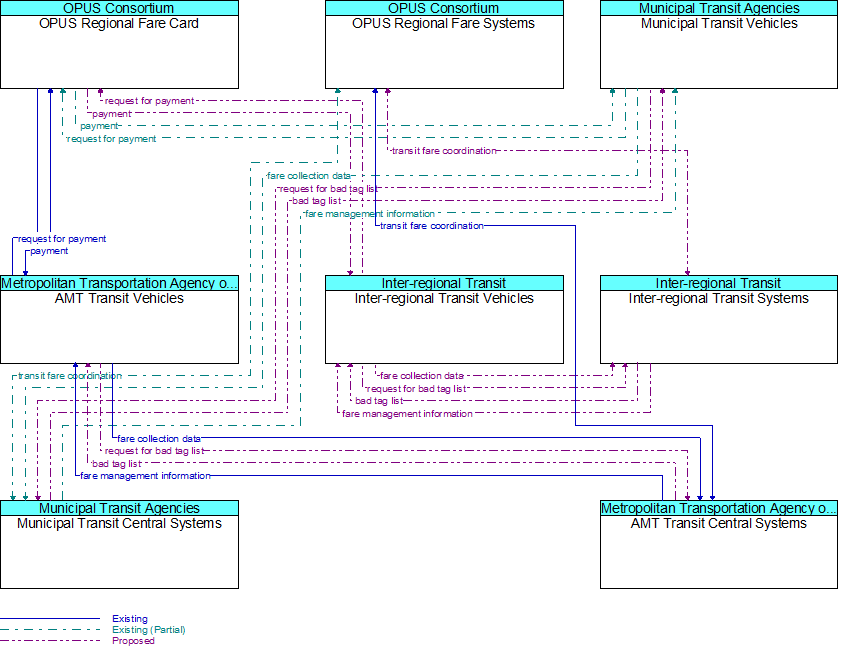Click the teal "payment" flow label
Screen dimensions: 847x658
tap(99, 126)
